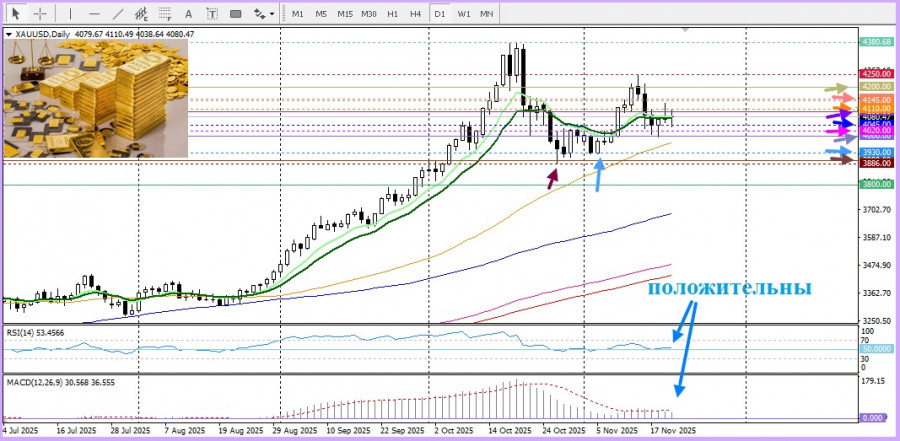Select the arrow cursor tool
This screenshot has height=441, width=900.
click(15, 14)
